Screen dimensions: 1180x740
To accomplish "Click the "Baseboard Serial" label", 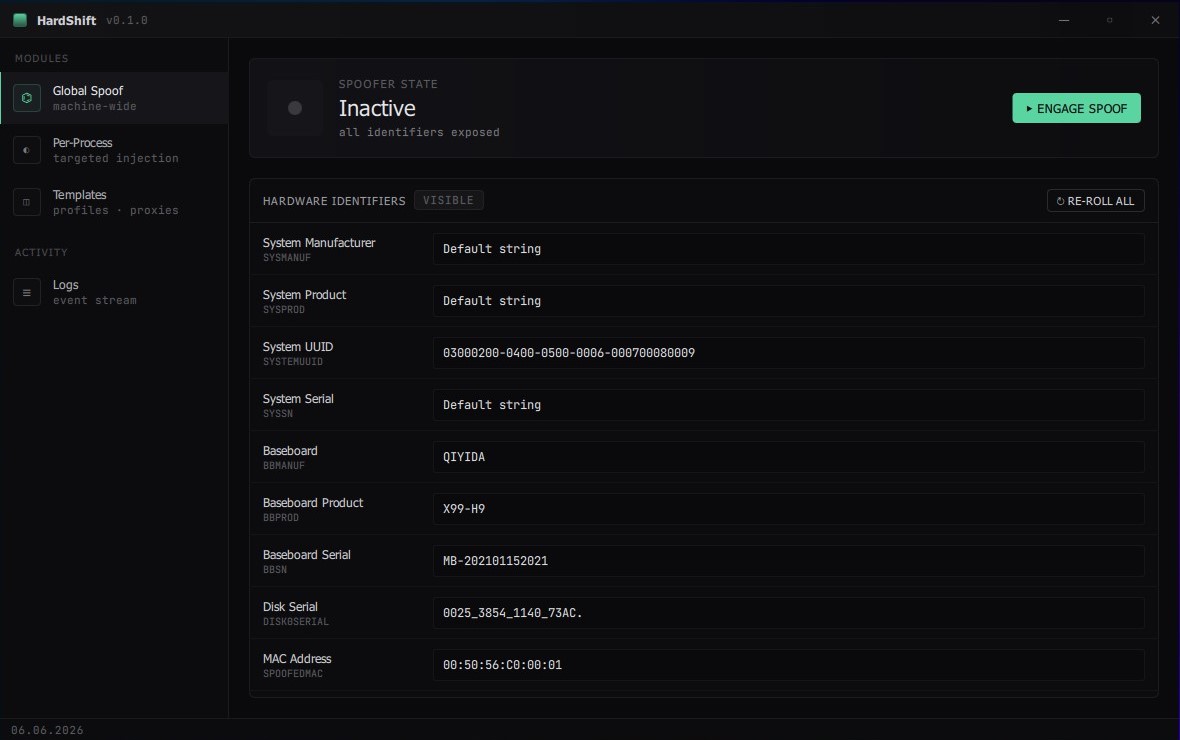I will (306, 554).
